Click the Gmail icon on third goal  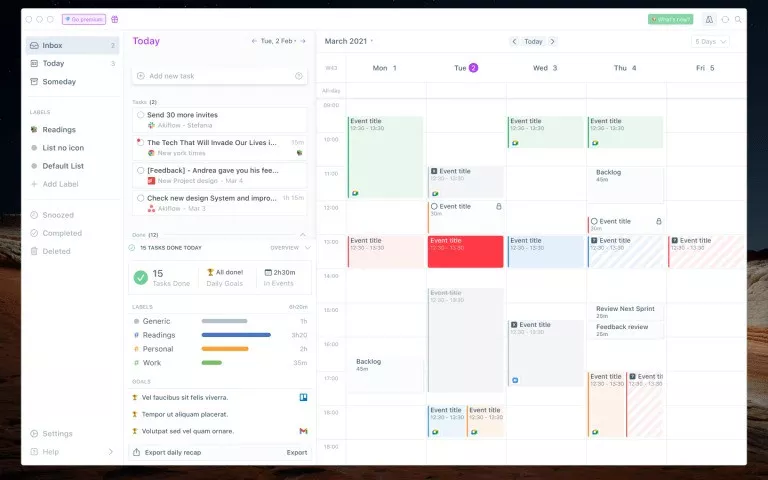point(304,431)
